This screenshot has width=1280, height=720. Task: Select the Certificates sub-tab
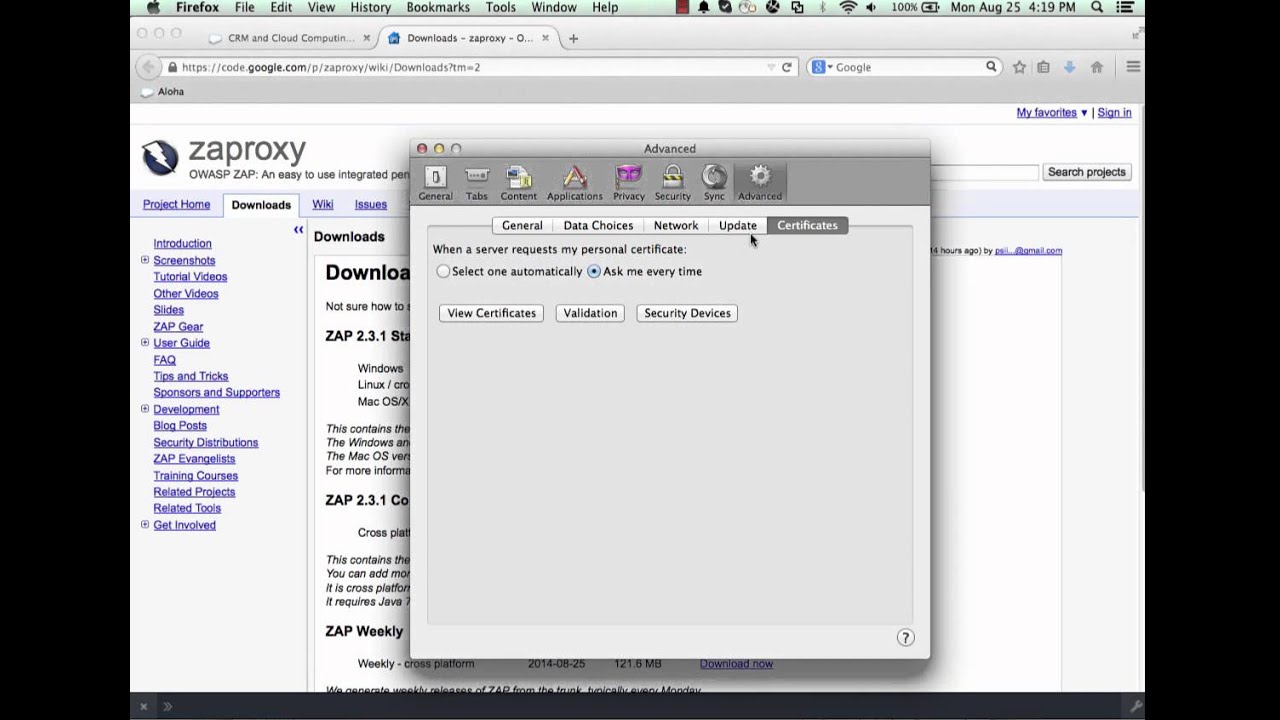807,225
